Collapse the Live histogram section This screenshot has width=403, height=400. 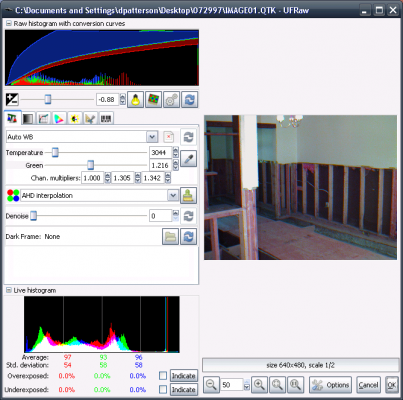pos(9,290)
